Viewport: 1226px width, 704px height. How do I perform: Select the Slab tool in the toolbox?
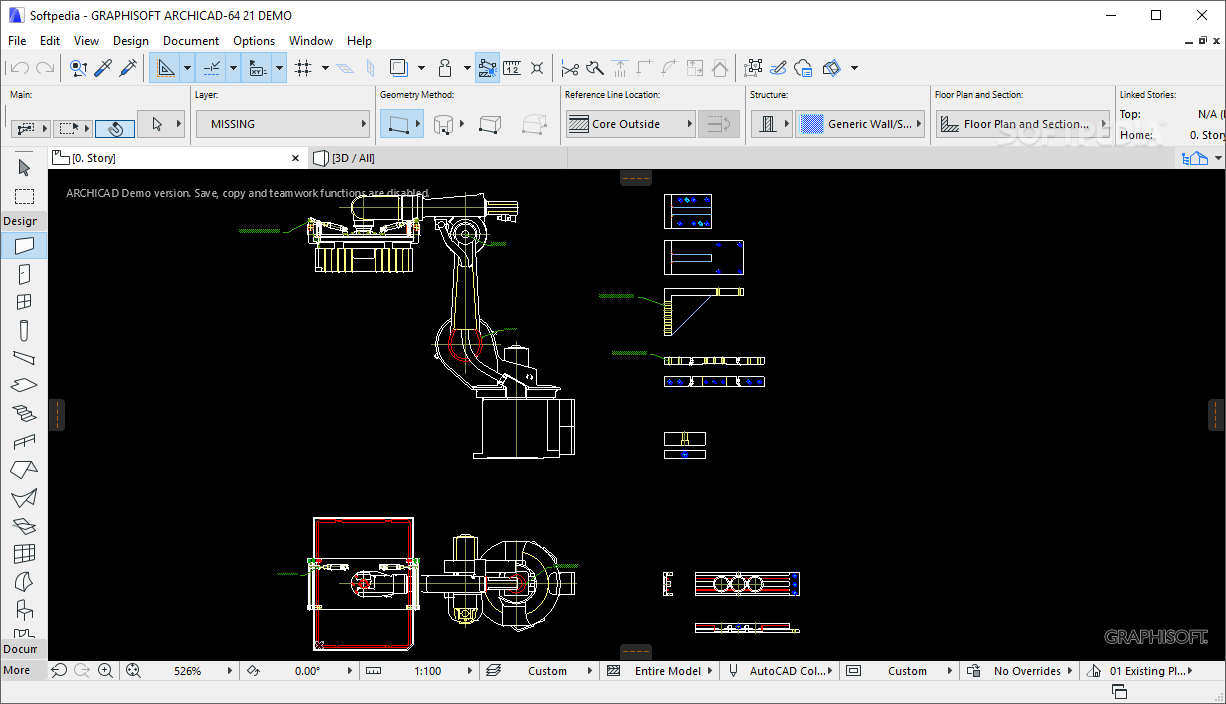pos(25,385)
